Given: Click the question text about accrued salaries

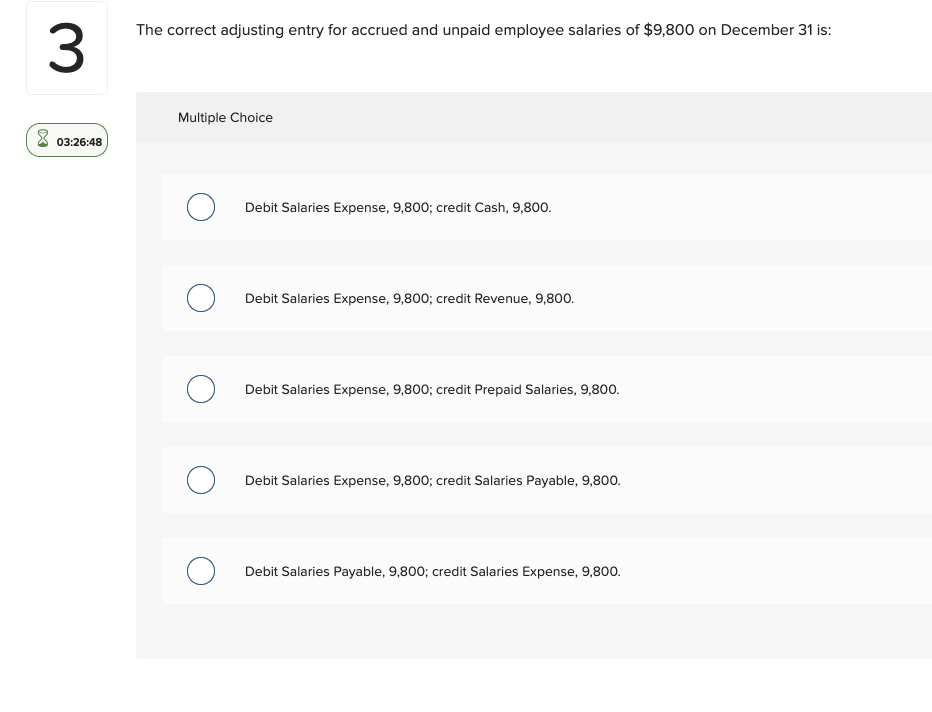Looking at the screenshot, I should pos(484,30).
